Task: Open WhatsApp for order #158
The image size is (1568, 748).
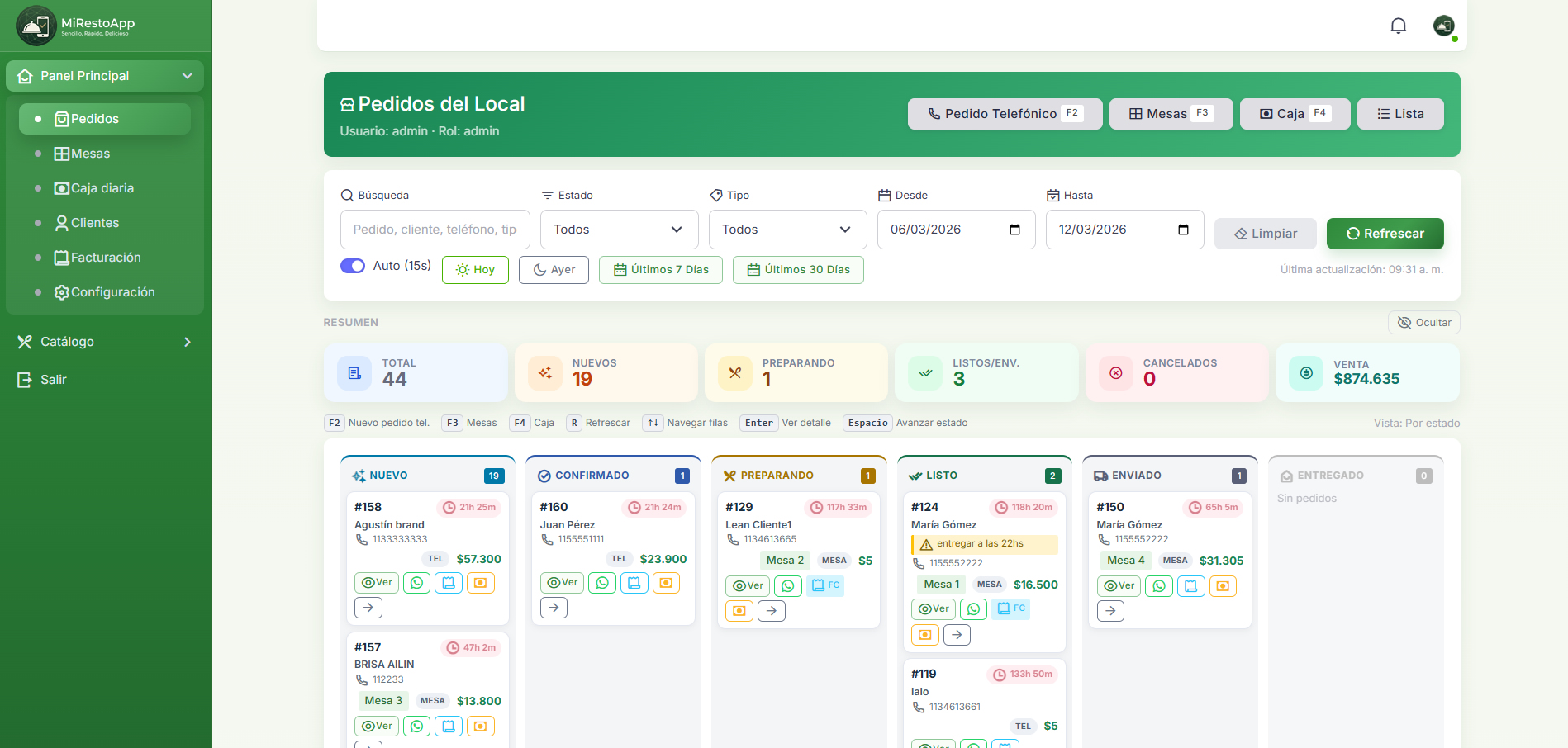Action: click(417, 583)
